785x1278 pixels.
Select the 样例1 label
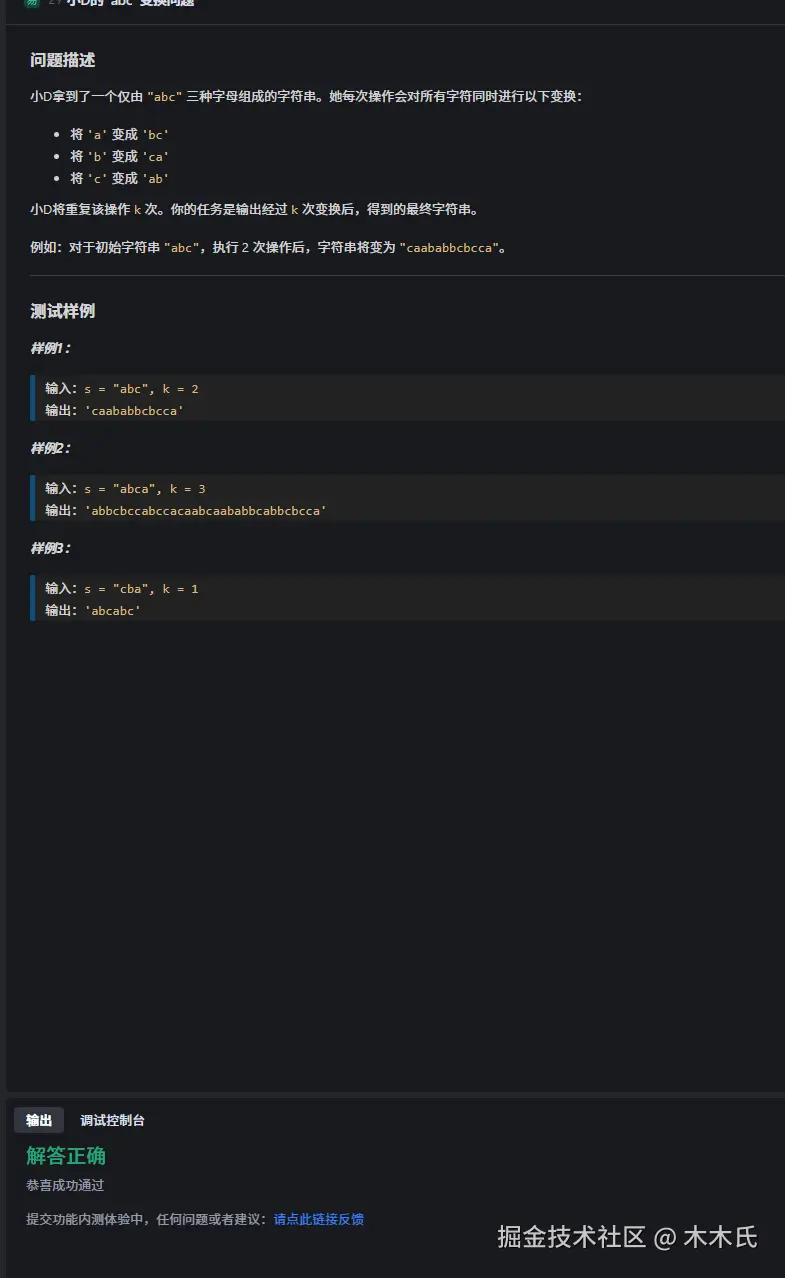(x=50, y=348)
